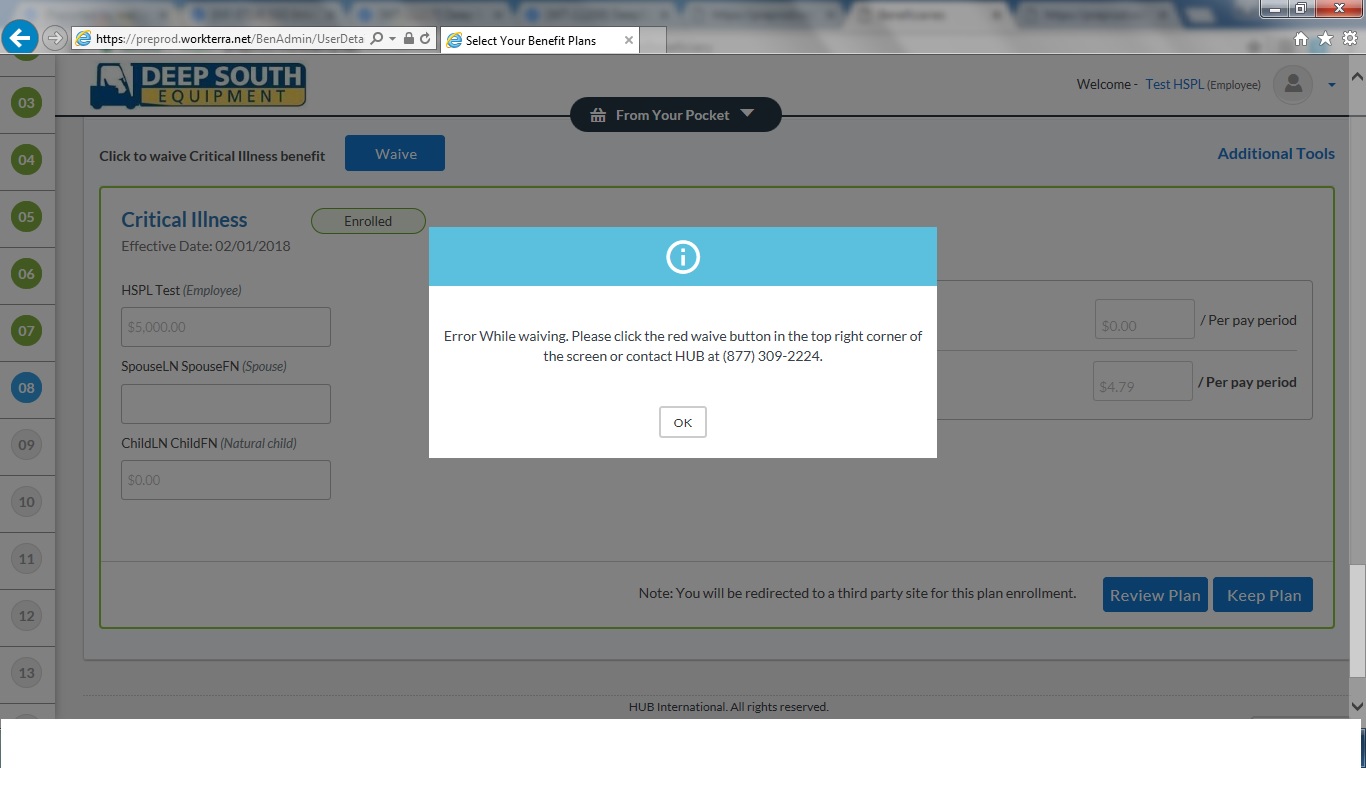Click the browser forward arrow button
The width and height of the screenshot is (1366, 812).
pos(55,38)
